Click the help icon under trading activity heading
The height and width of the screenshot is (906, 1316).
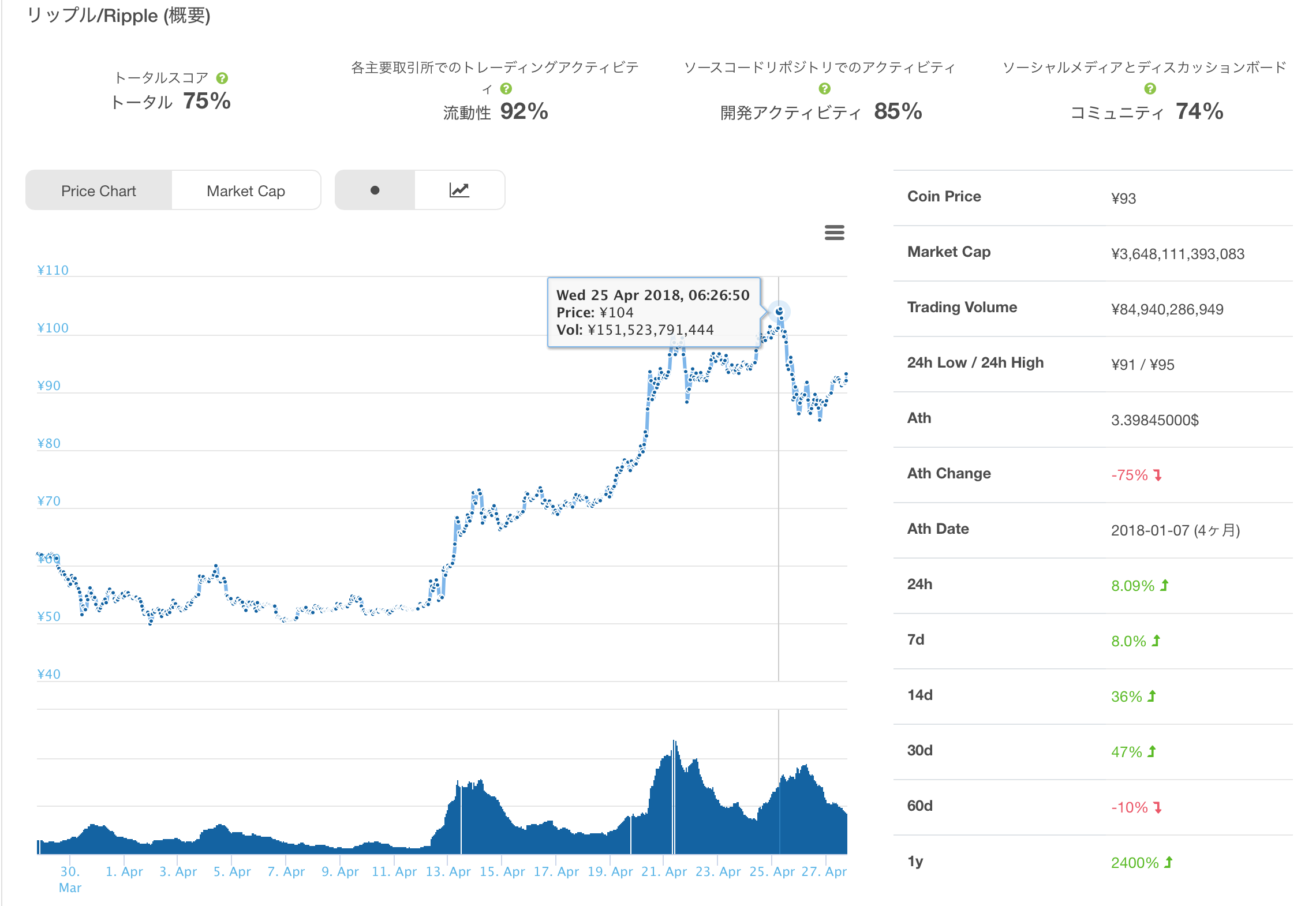click(x=506, y=88)
